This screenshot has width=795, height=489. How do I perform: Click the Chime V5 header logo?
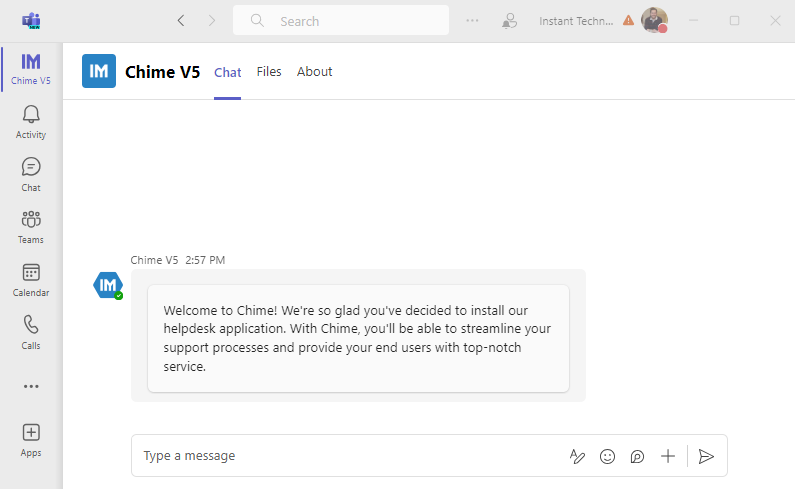click(99, 71)
